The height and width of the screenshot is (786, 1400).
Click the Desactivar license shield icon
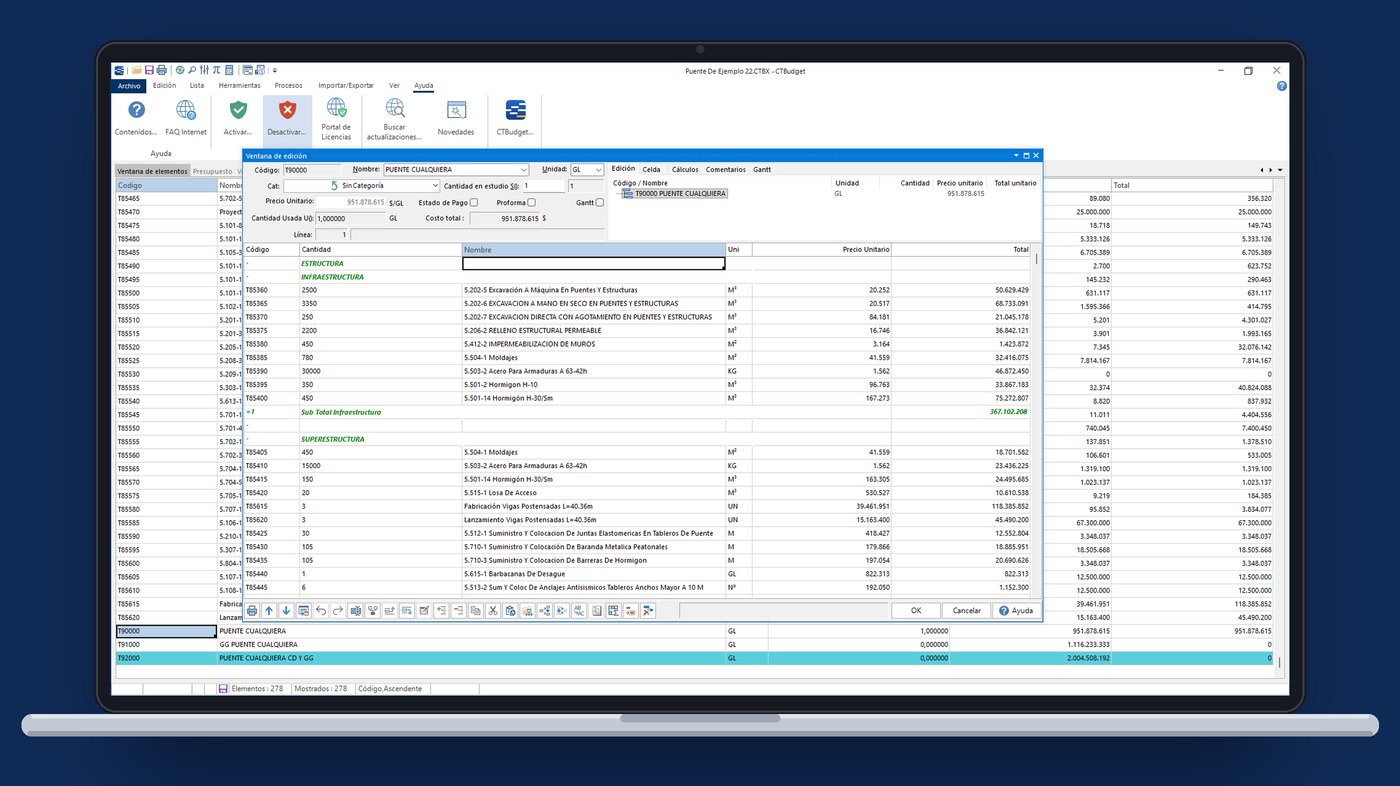click(x=287, y=110)
